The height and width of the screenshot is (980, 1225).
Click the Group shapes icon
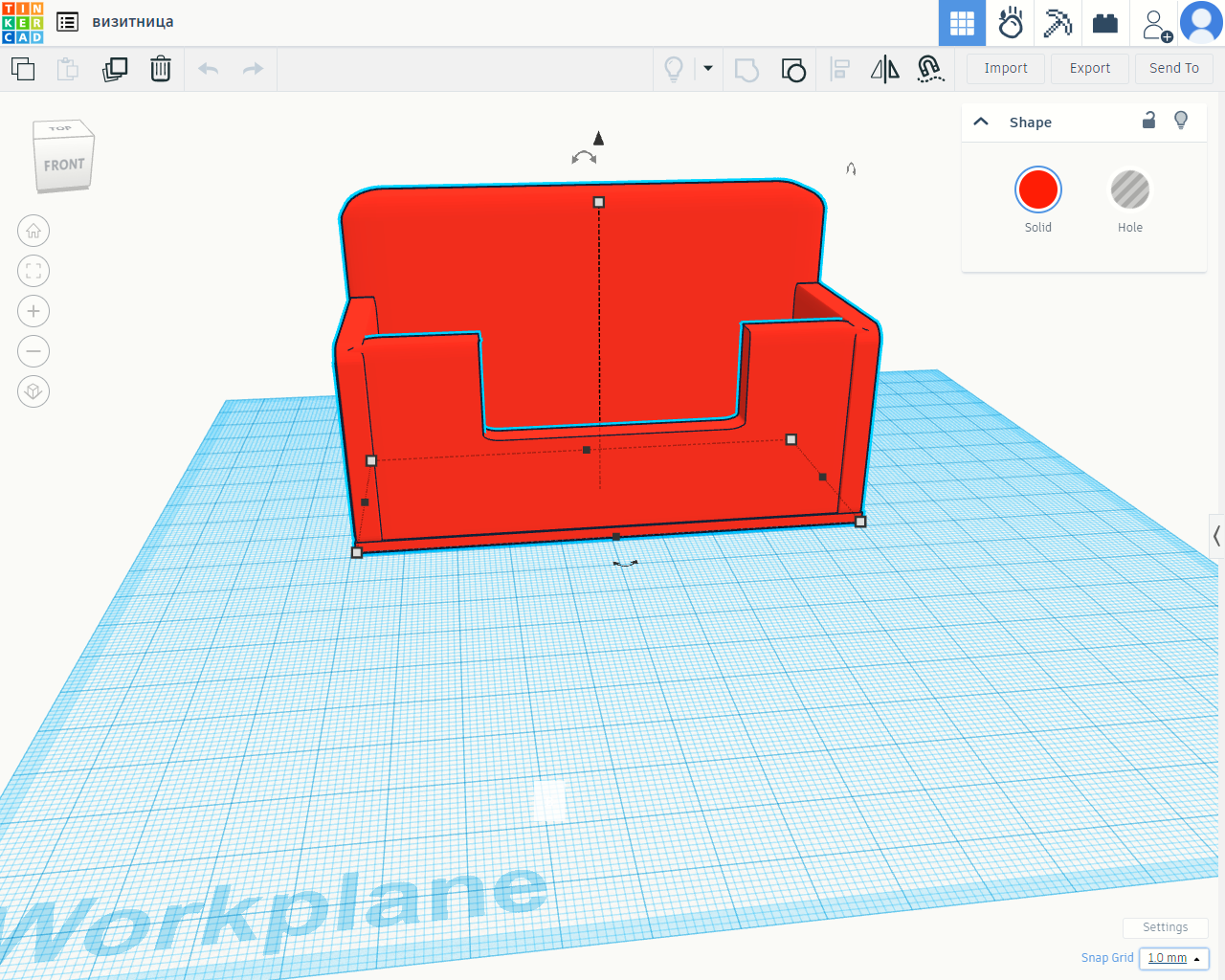coord(746,69)
